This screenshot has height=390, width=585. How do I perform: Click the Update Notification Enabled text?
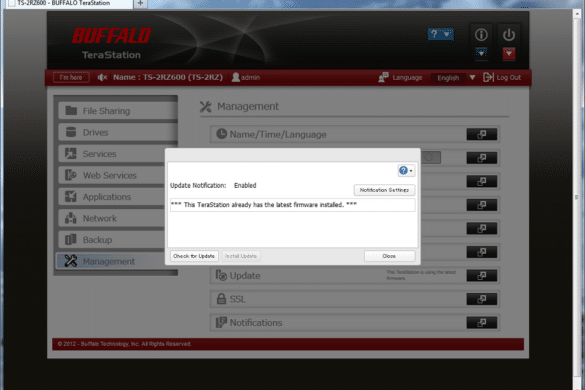(213, 185)
